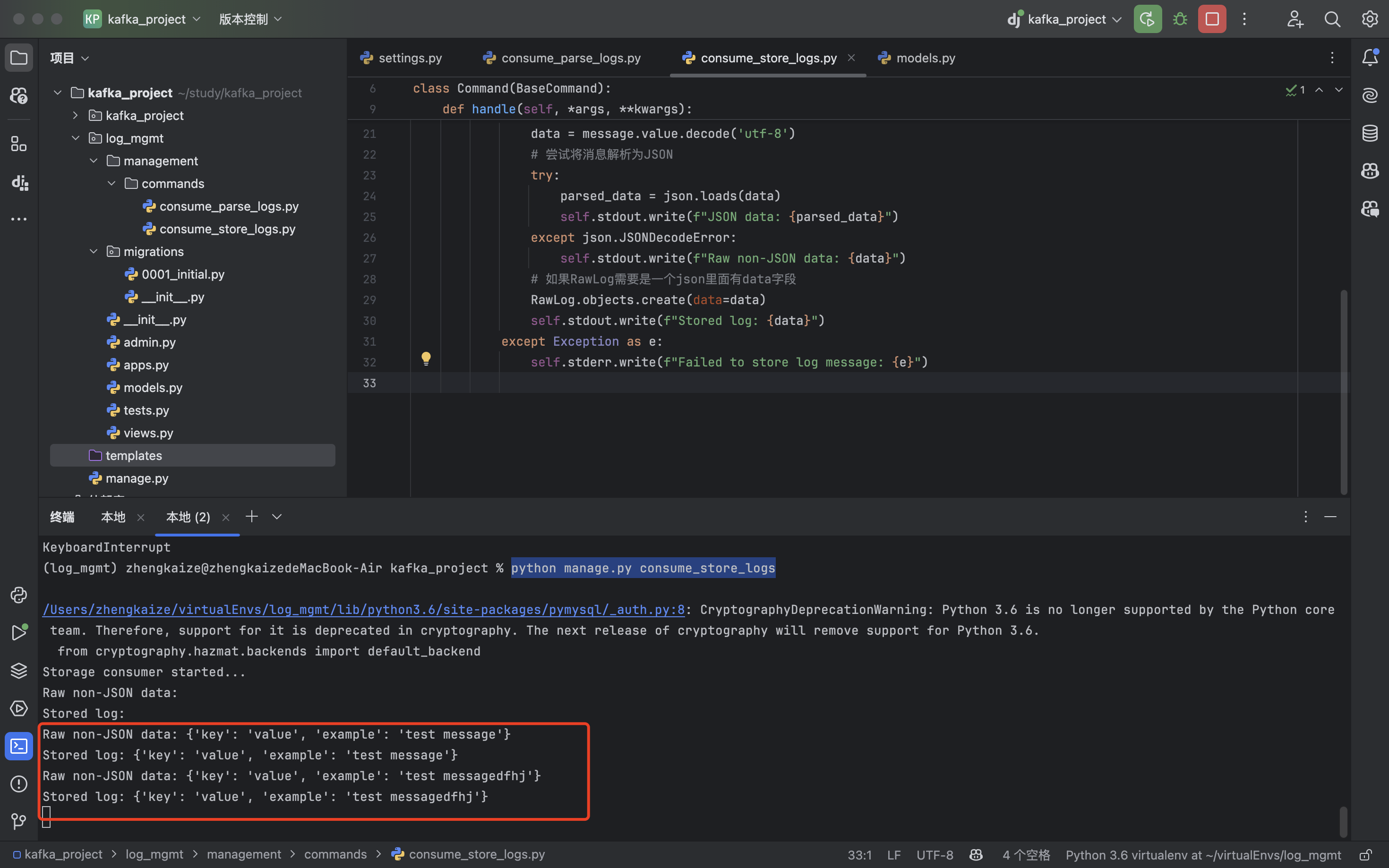Image resolution: width=1389 pixels, height=868 pixels.
Task: Open the Git tool window icon
Action: pos(18,821)
